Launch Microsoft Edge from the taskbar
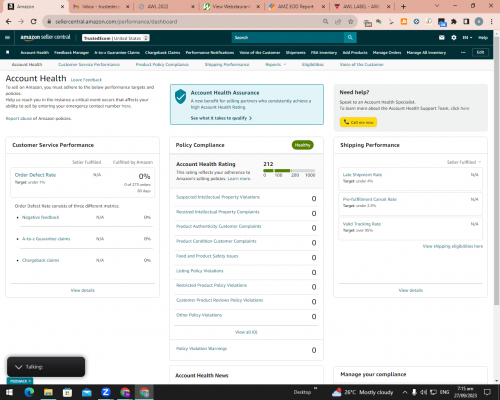 [x=29, y=392]
